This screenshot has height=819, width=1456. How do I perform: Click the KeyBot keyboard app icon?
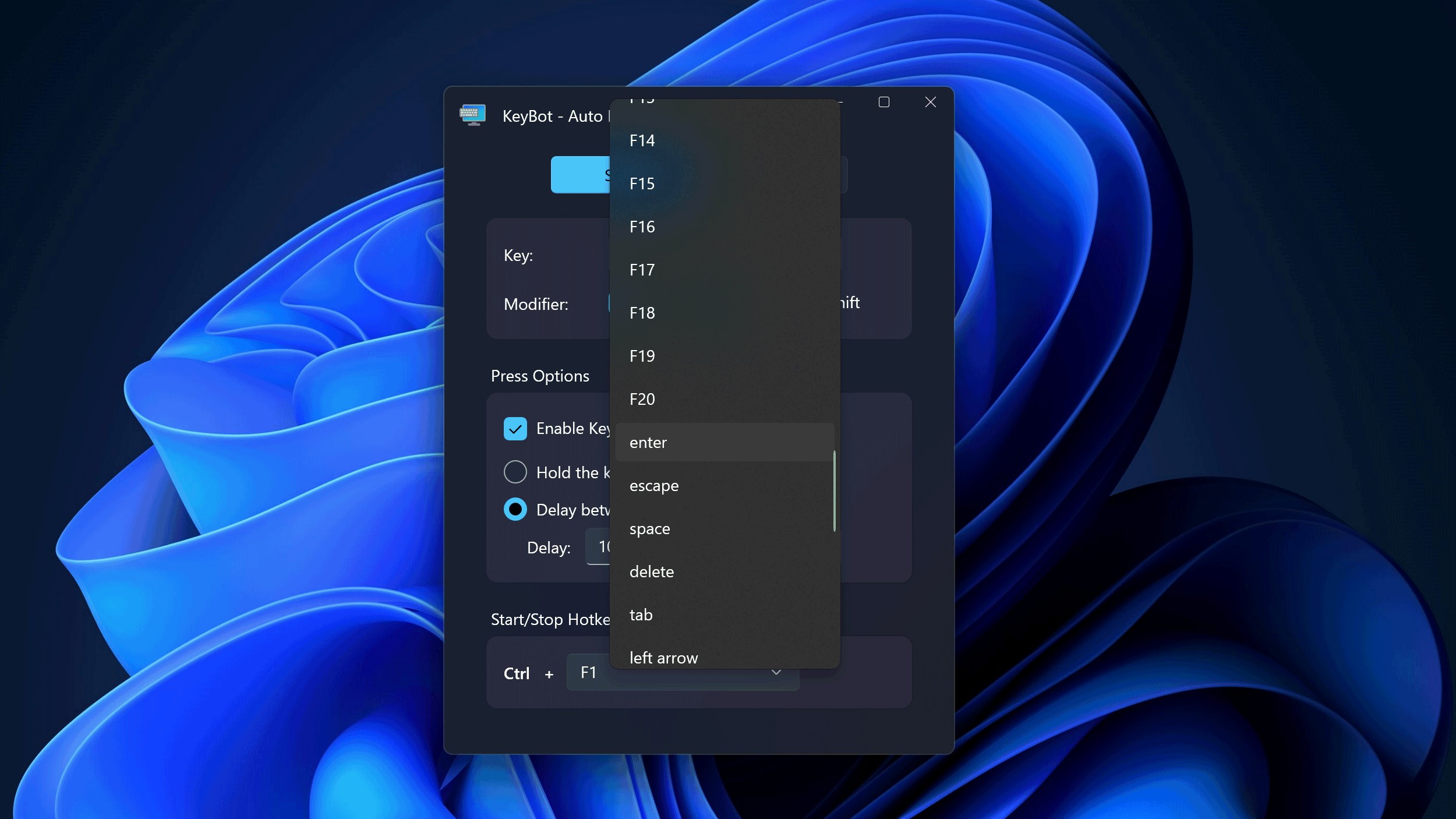pyautogui.click(x=472, y=115)
